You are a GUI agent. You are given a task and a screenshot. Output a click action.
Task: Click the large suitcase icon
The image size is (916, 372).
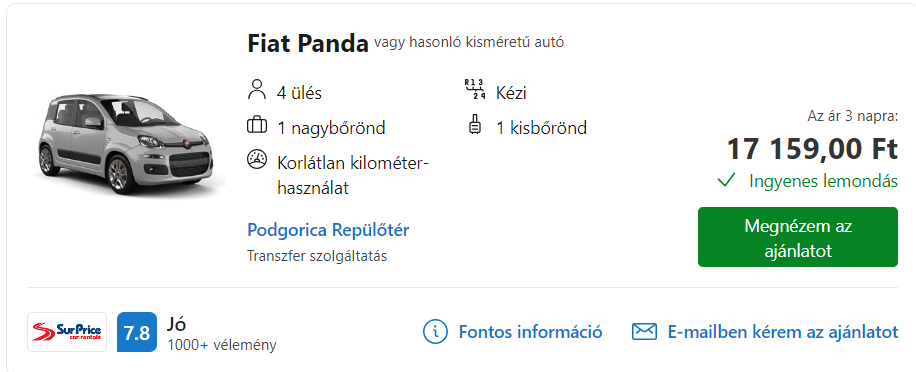[x=256, y=125]
